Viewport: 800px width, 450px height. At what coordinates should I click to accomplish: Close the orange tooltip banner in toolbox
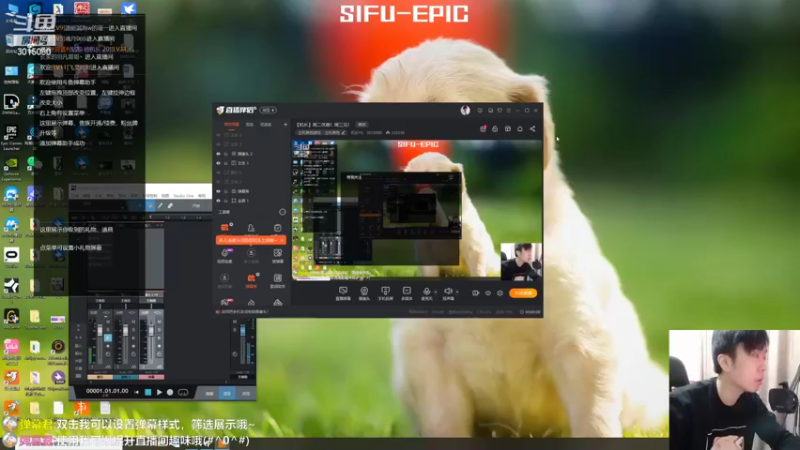(282, 240)
